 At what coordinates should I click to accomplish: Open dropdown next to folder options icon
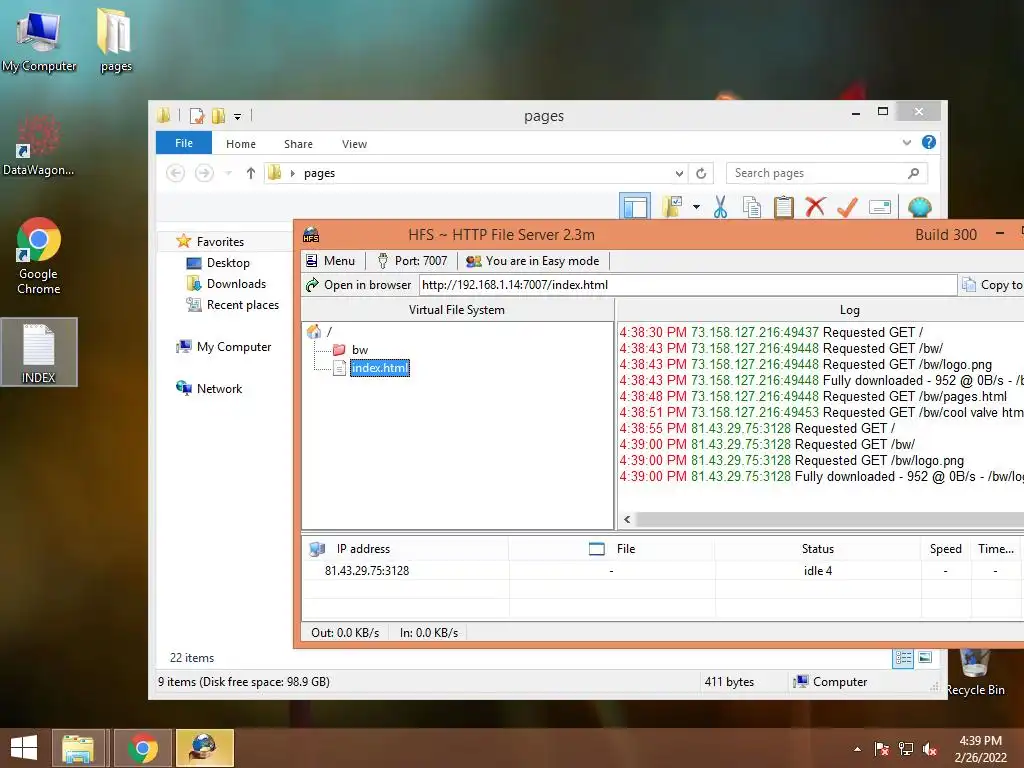pyautogui.click(x=696, y=207)
